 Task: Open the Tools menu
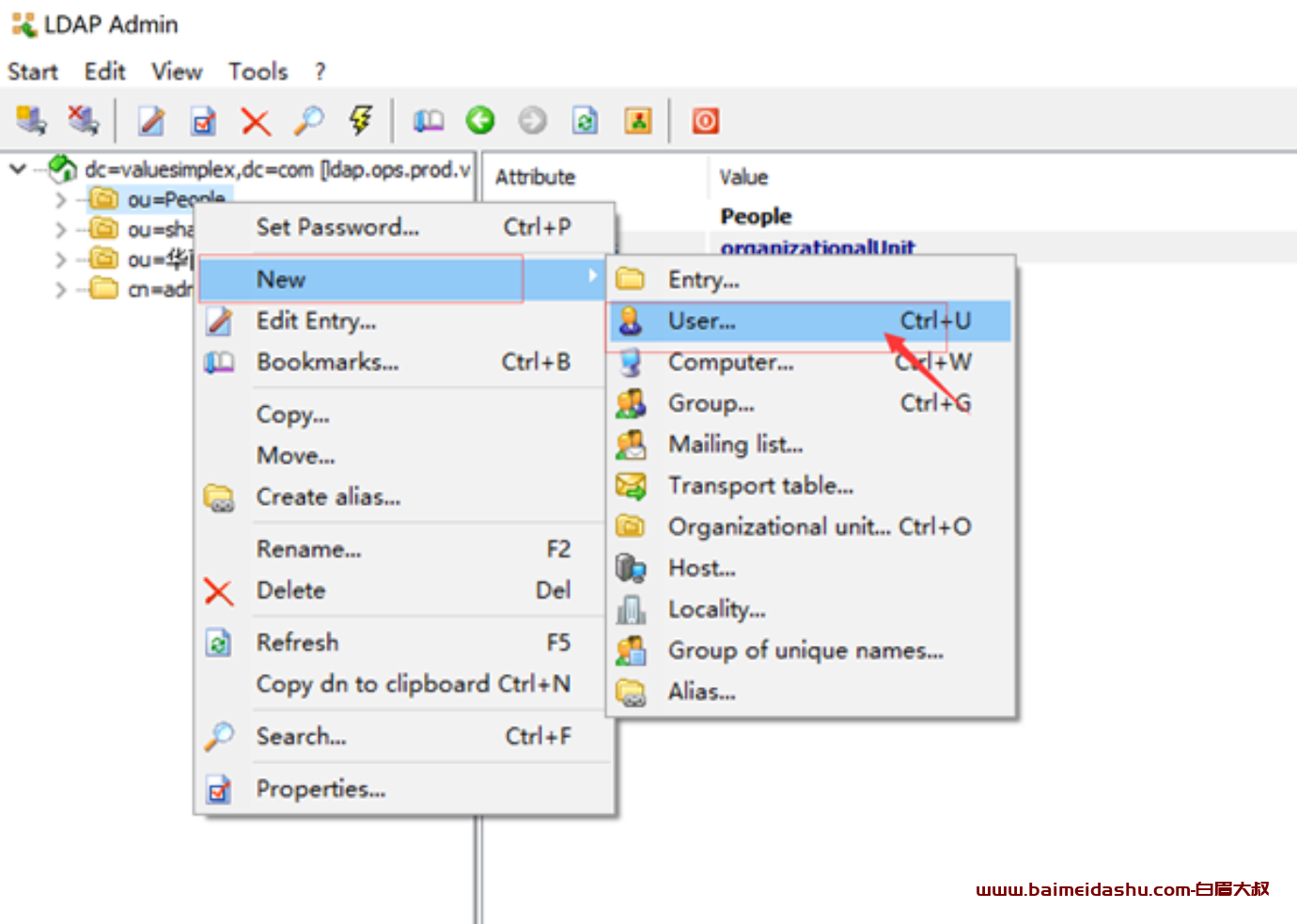[258, 71]
